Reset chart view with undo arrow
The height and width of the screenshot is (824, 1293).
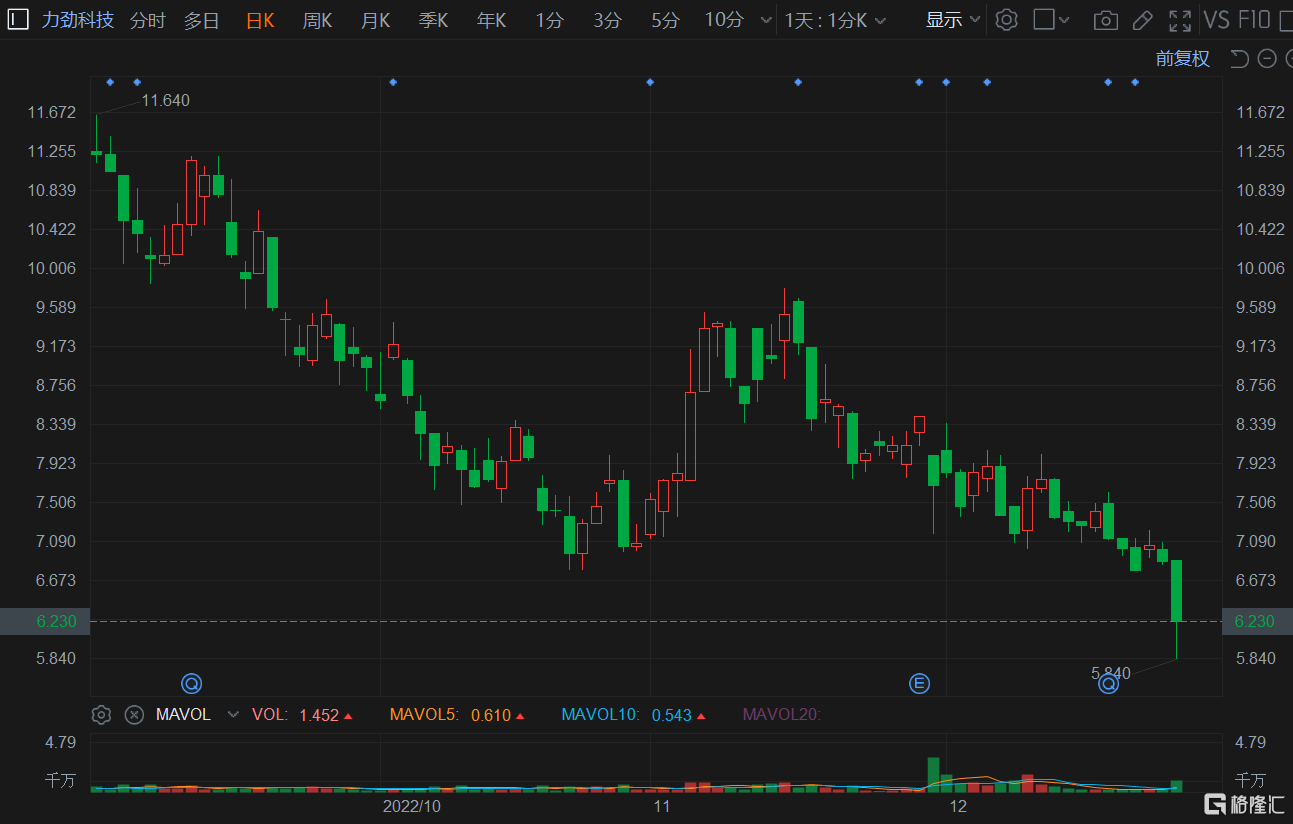pyautogui.click(x=1240, y=58)
